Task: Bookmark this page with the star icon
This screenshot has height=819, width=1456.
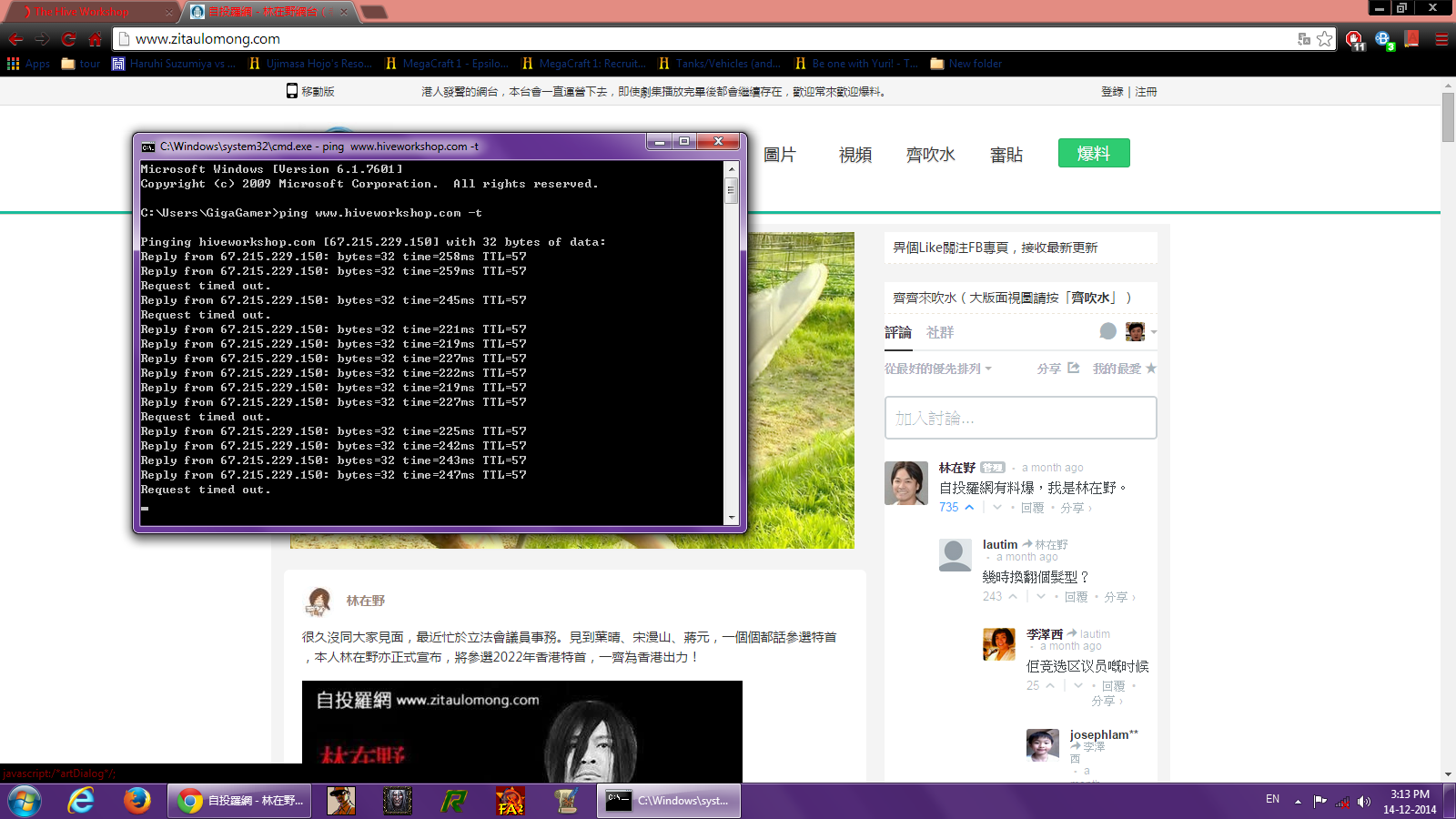Action: pos(1325,39)
